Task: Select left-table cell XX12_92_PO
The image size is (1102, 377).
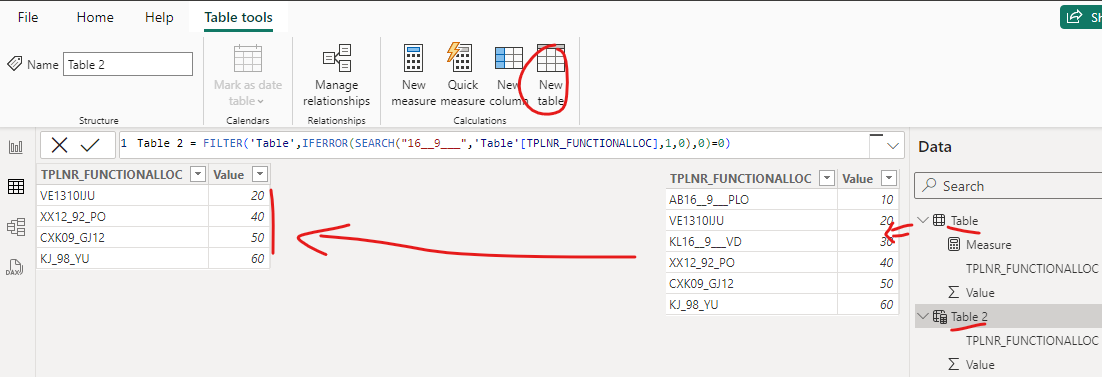Action: pos(122,217)
